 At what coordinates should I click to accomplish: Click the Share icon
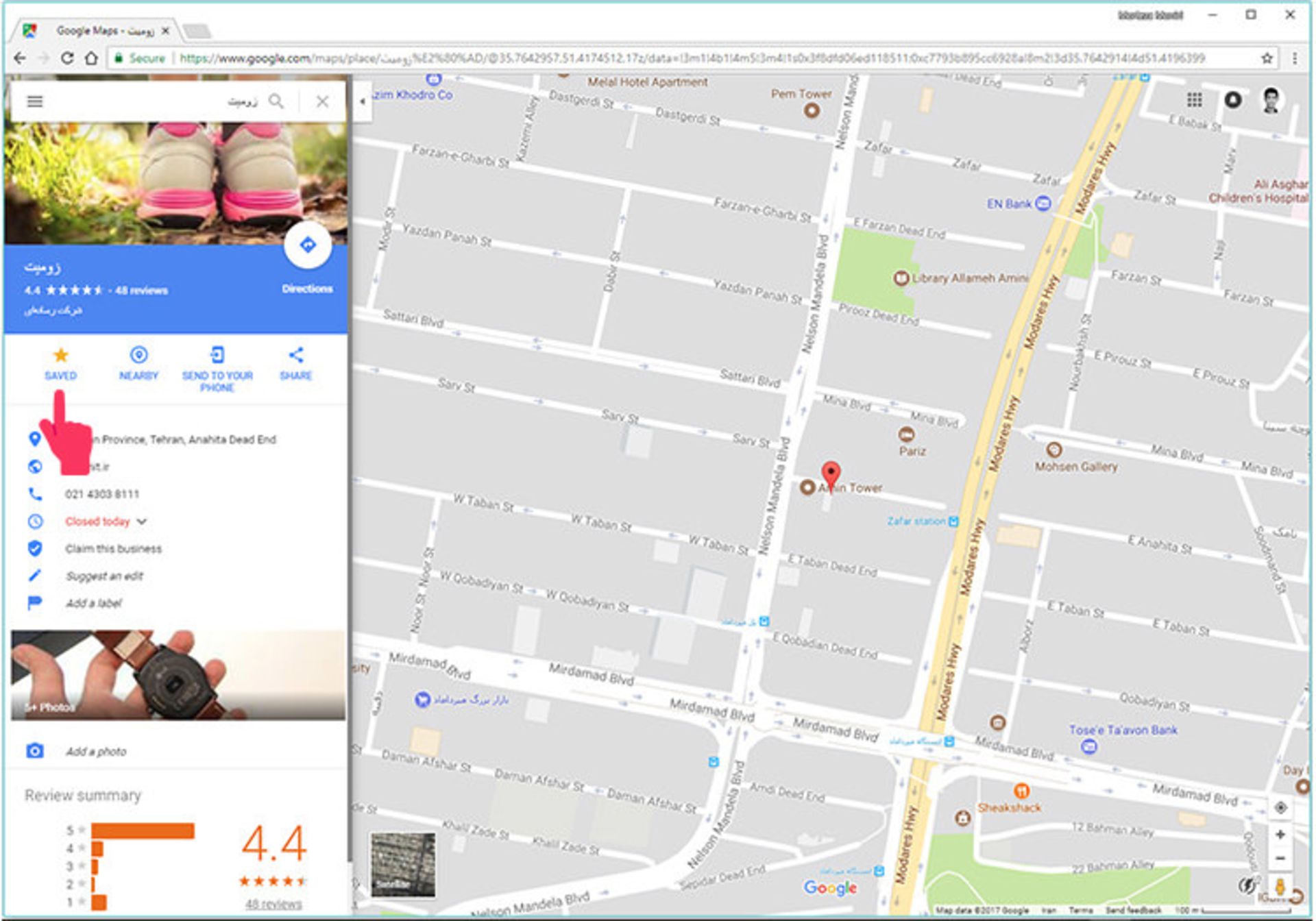coord(296,355)
